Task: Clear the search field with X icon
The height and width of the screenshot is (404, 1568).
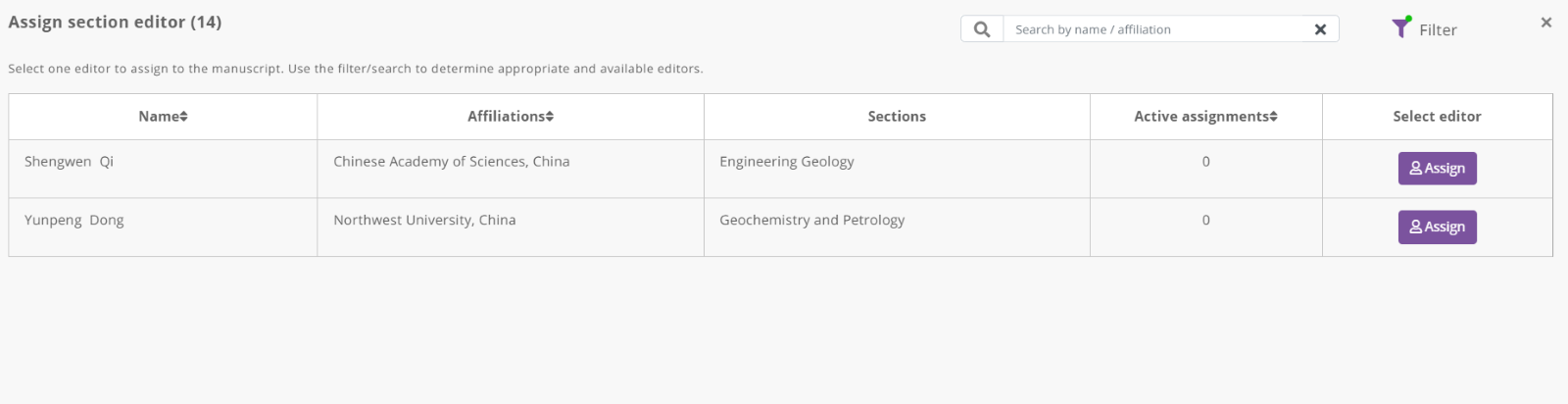Action: (1320, 29)
